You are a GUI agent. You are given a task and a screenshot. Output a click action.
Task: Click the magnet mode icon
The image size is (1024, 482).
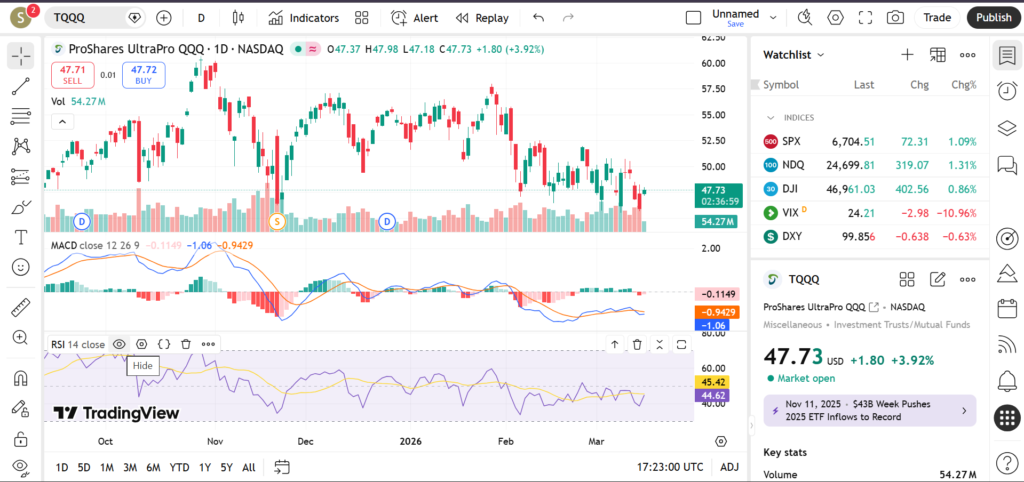(20, 379)
